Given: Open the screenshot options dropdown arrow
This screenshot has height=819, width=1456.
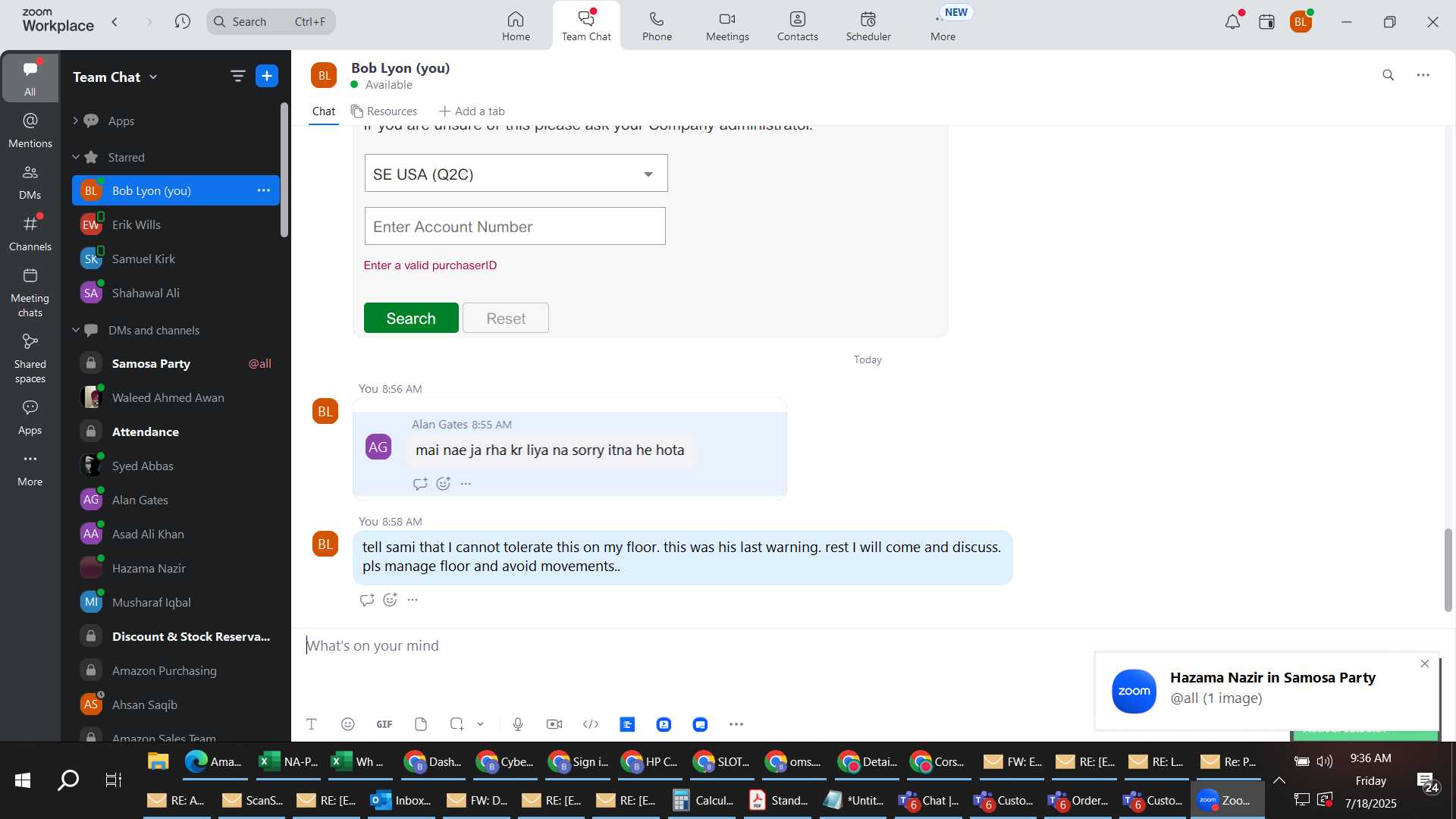Looking at the screenshot, I should (x=481, y=724).
